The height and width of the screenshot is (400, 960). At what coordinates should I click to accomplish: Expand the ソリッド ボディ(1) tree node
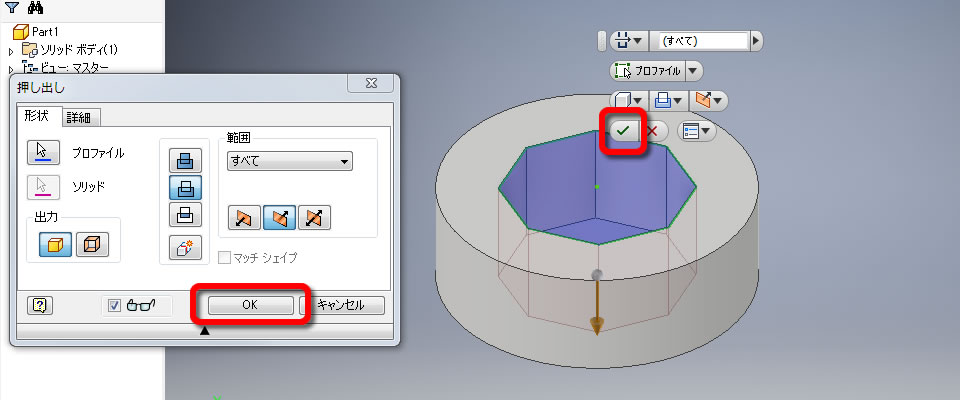[x=10, y=51]
